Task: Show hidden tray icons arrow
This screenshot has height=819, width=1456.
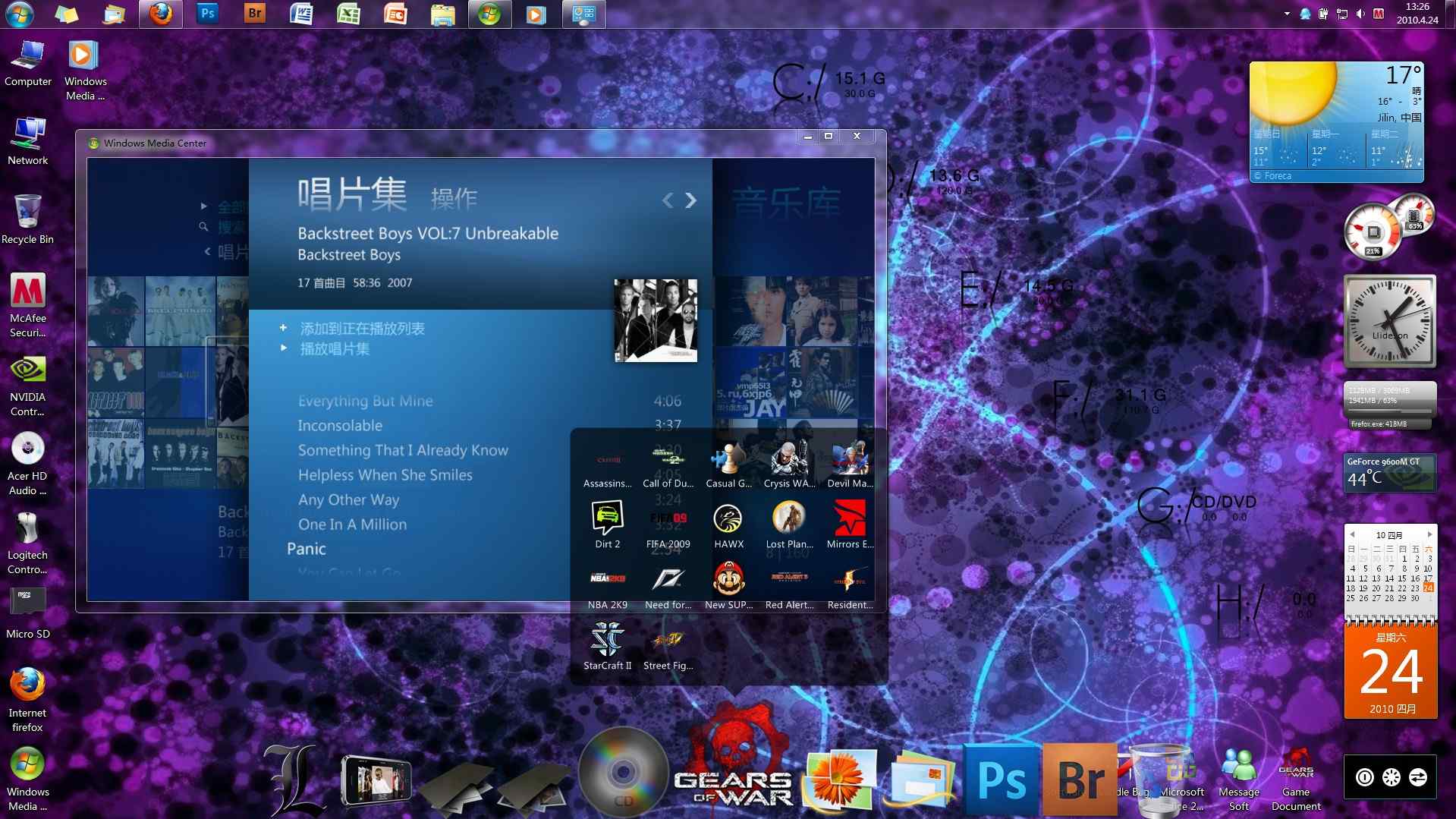Action: tap(1287, 14)
